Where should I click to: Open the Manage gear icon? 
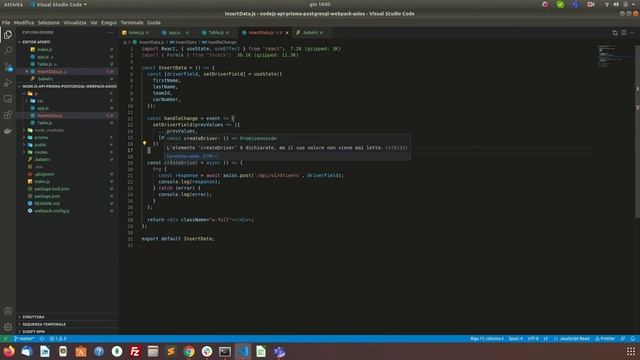coord(8,327)
